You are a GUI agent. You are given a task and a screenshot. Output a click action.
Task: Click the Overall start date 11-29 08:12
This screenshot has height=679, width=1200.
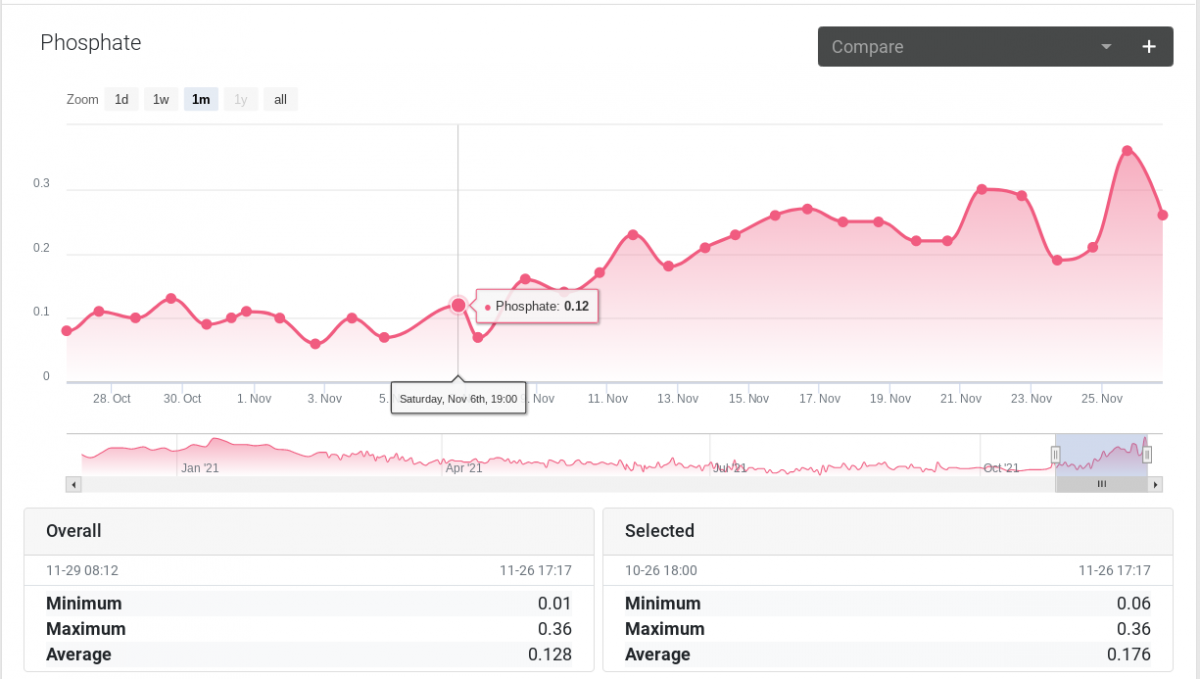82,571
